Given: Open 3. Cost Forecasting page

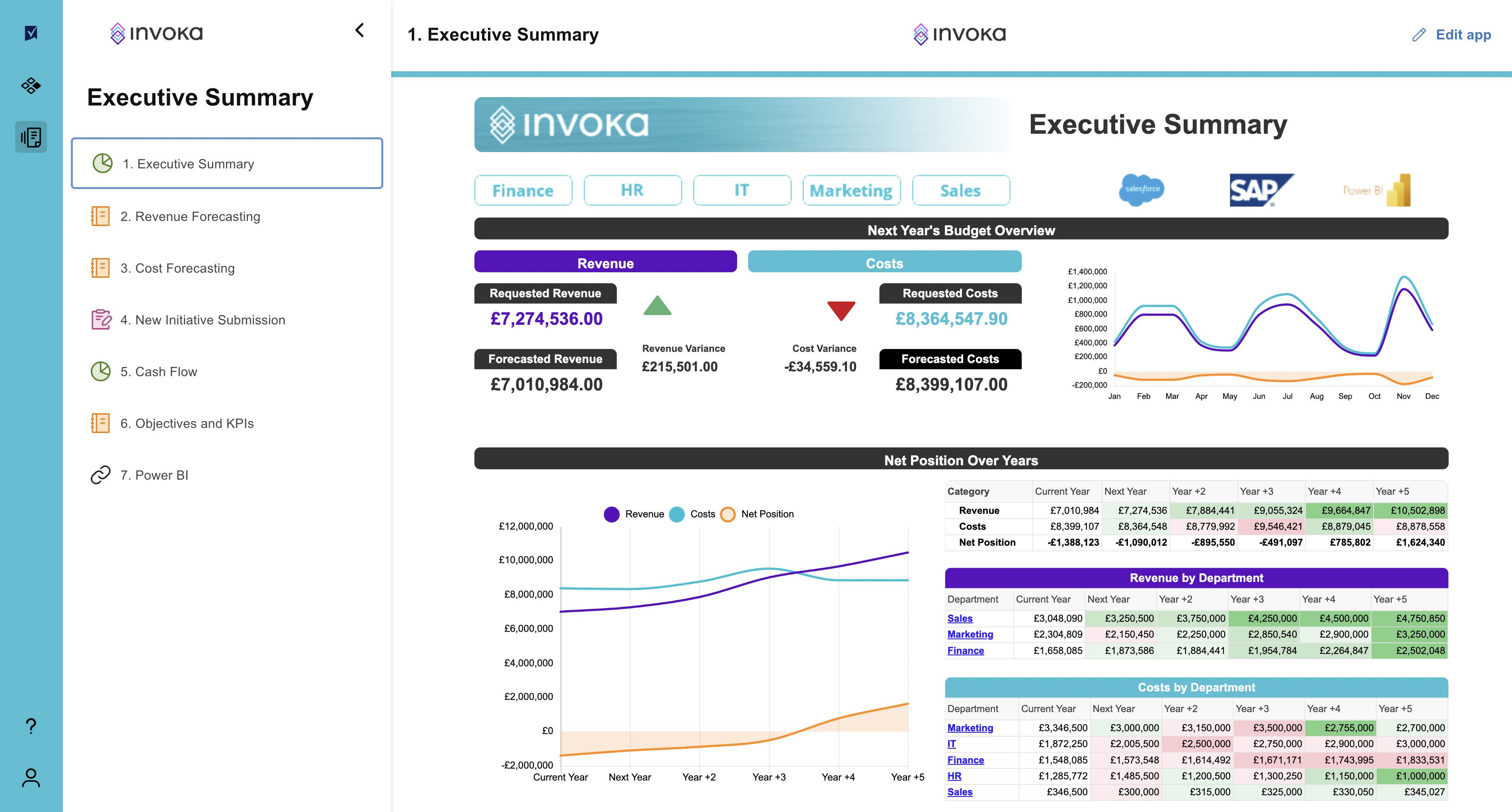Looking at the screenshot, I should (226, 268).
